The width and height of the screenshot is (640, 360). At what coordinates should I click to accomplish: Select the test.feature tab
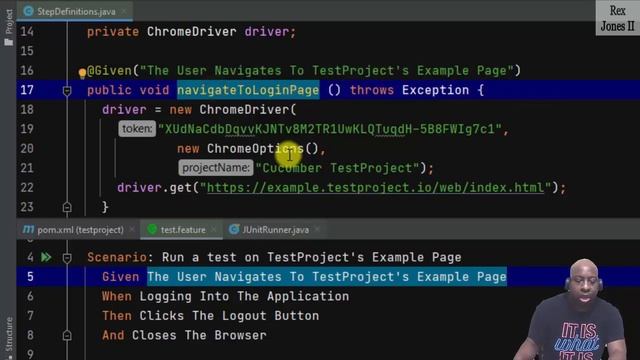183,230
